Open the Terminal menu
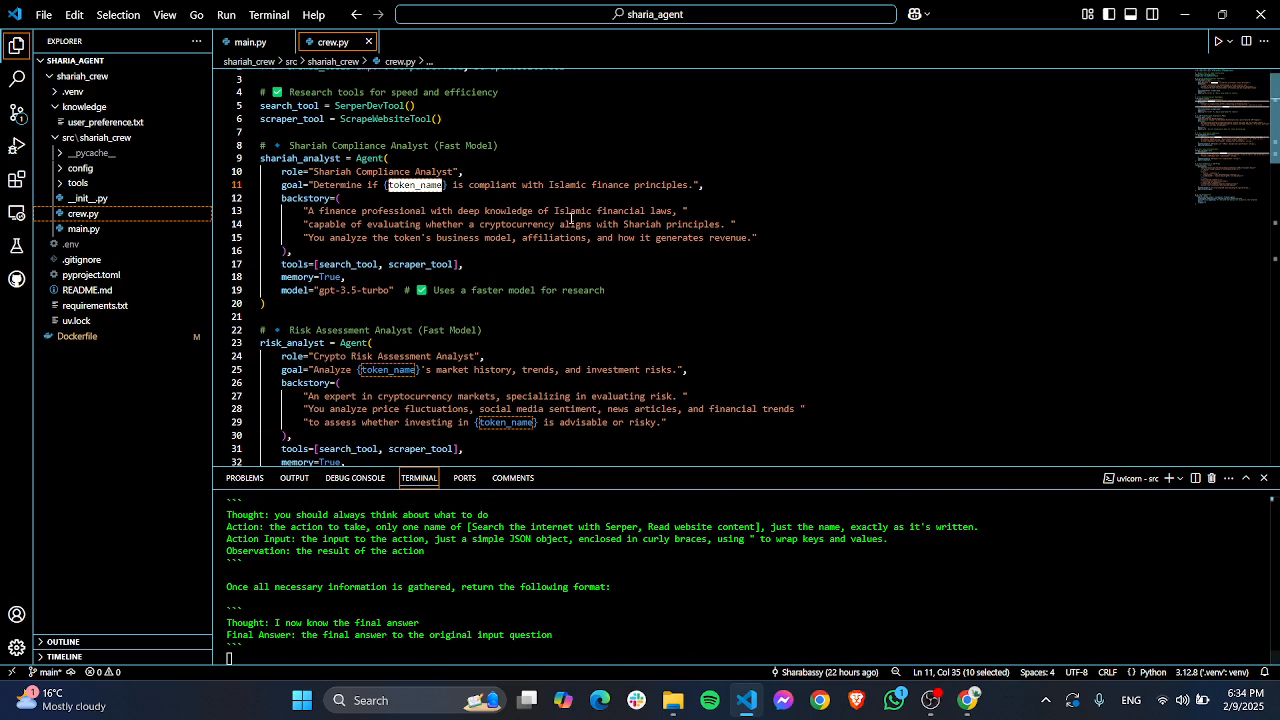Image resolution: width=1280 pixels, height=720 pixels. tap(268, 15)
